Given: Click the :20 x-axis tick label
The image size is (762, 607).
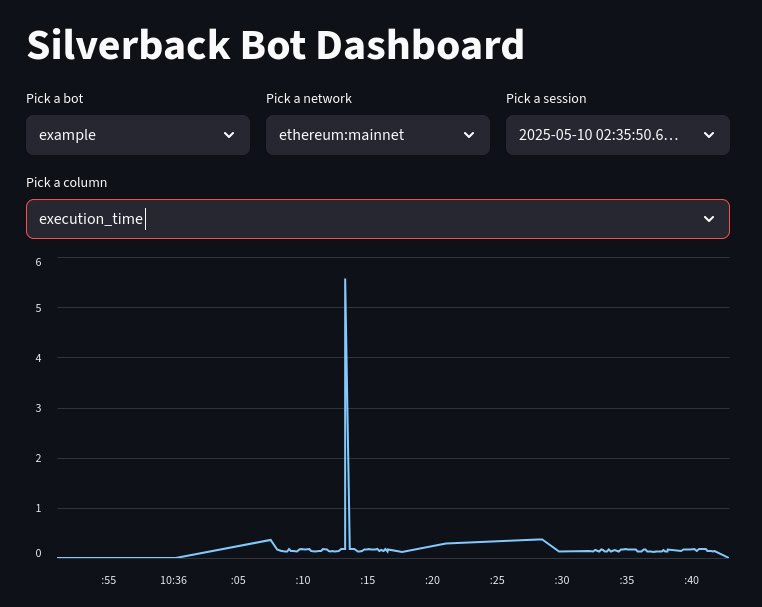Looking at the screenshot, I should pos(432,580).
